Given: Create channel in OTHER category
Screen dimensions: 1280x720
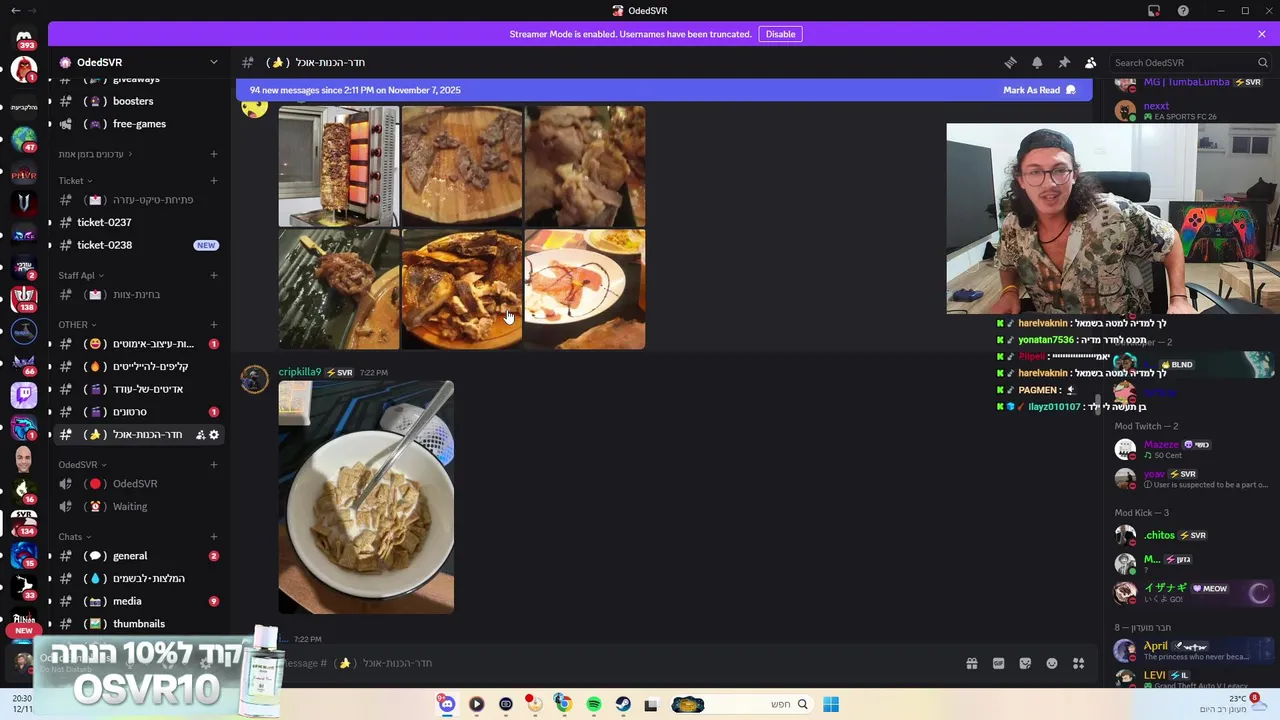Looking at the screenshot, I should [x=214, y=325].
